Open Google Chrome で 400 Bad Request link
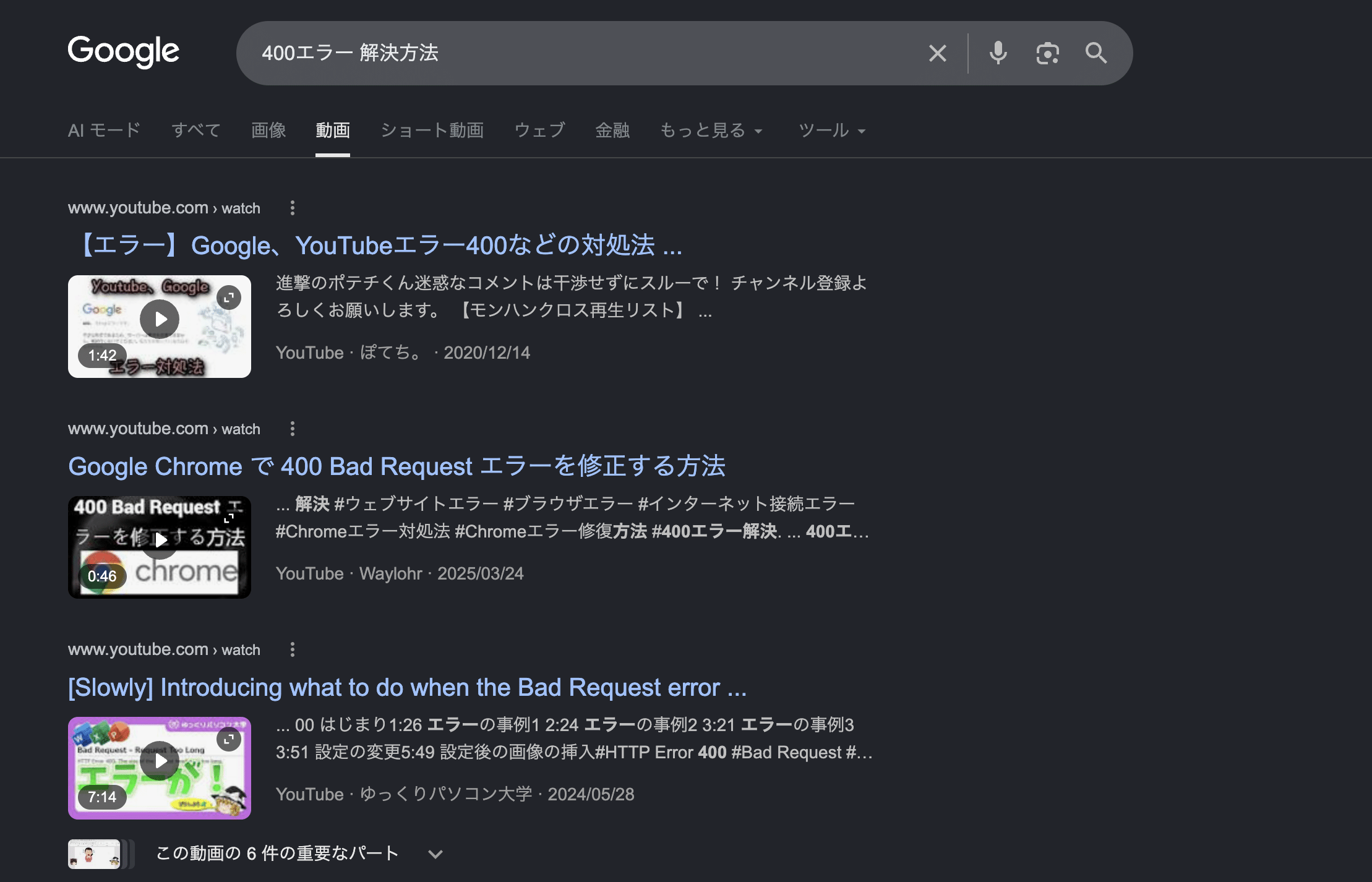Image resolution: width=1372 pixels, height=882 pixels. click(397, 466)
